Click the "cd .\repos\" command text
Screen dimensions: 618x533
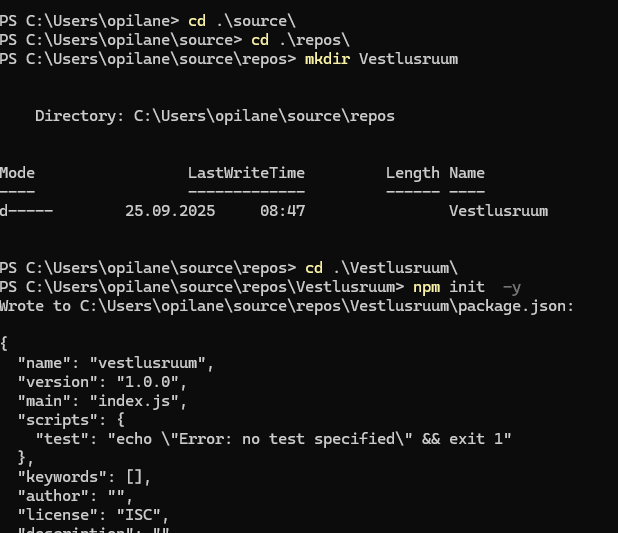point(299,39)
